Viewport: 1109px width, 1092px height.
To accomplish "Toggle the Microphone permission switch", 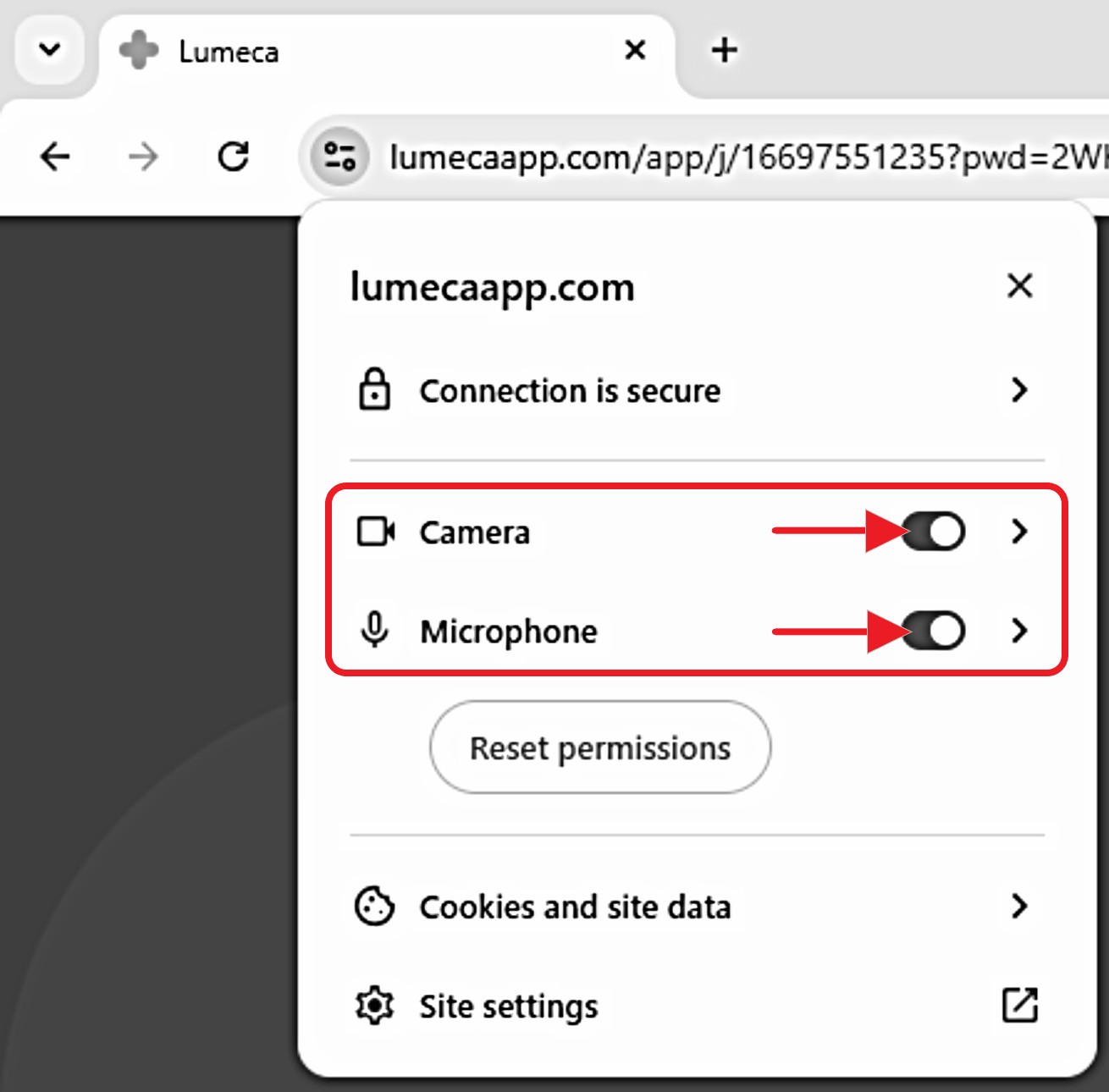I will tap(933, 631).
